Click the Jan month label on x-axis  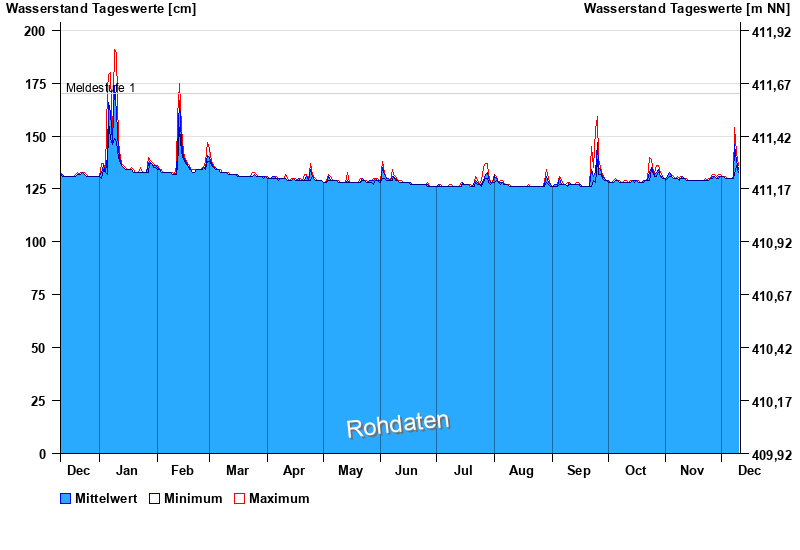coord(127,471)
